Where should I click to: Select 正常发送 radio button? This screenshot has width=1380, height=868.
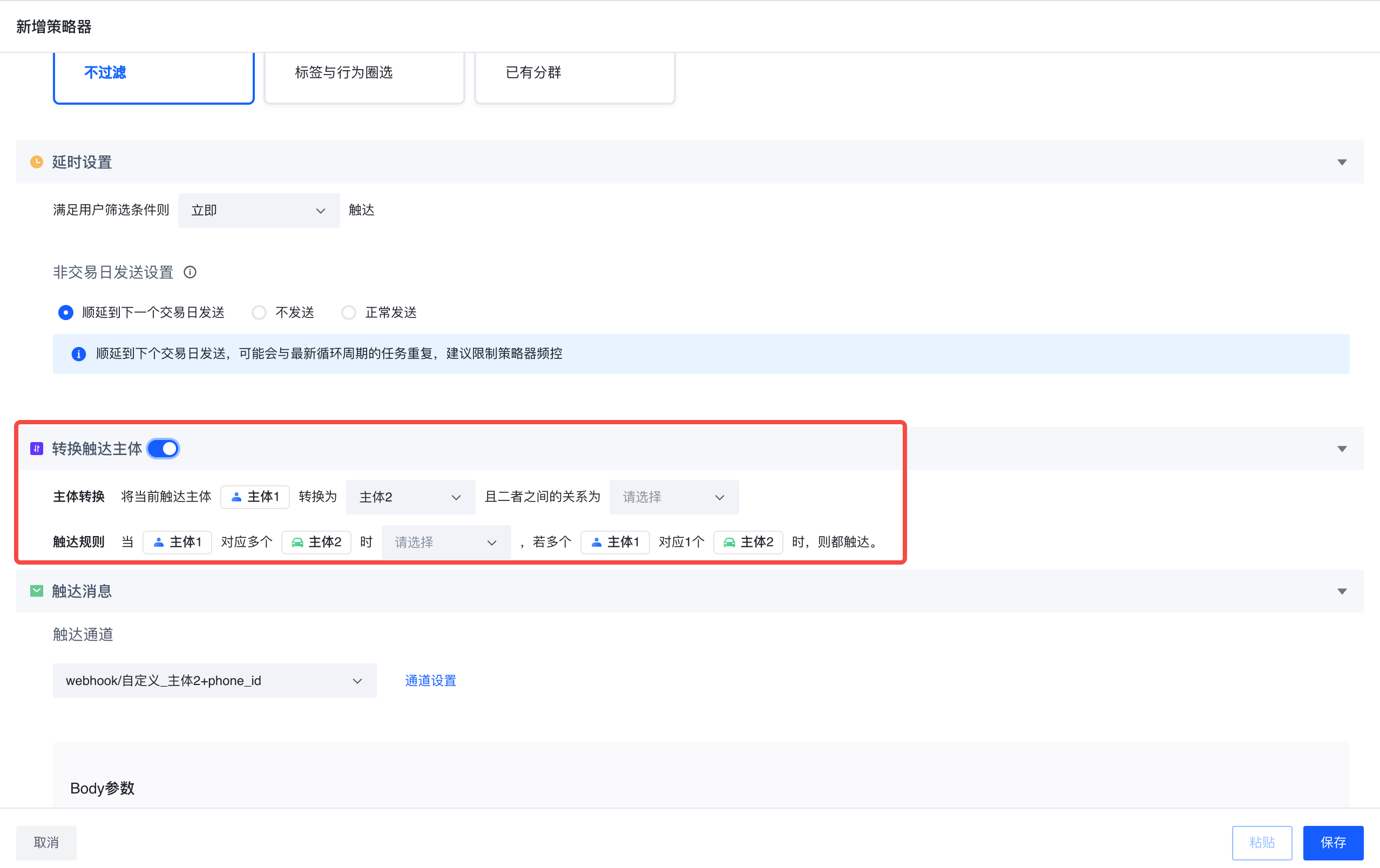[349, 313]
